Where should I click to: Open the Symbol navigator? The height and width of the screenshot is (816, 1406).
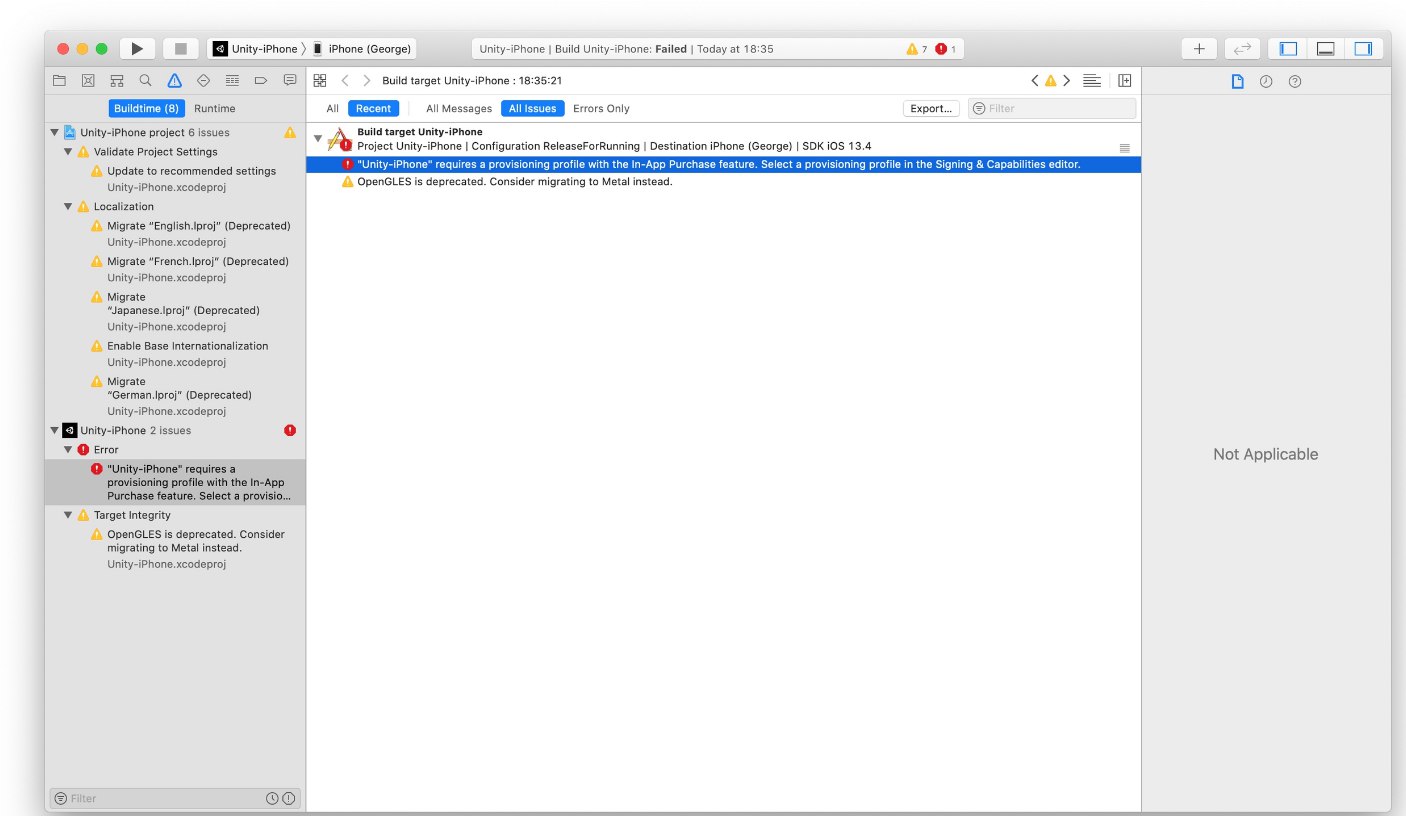coord(117,80)
